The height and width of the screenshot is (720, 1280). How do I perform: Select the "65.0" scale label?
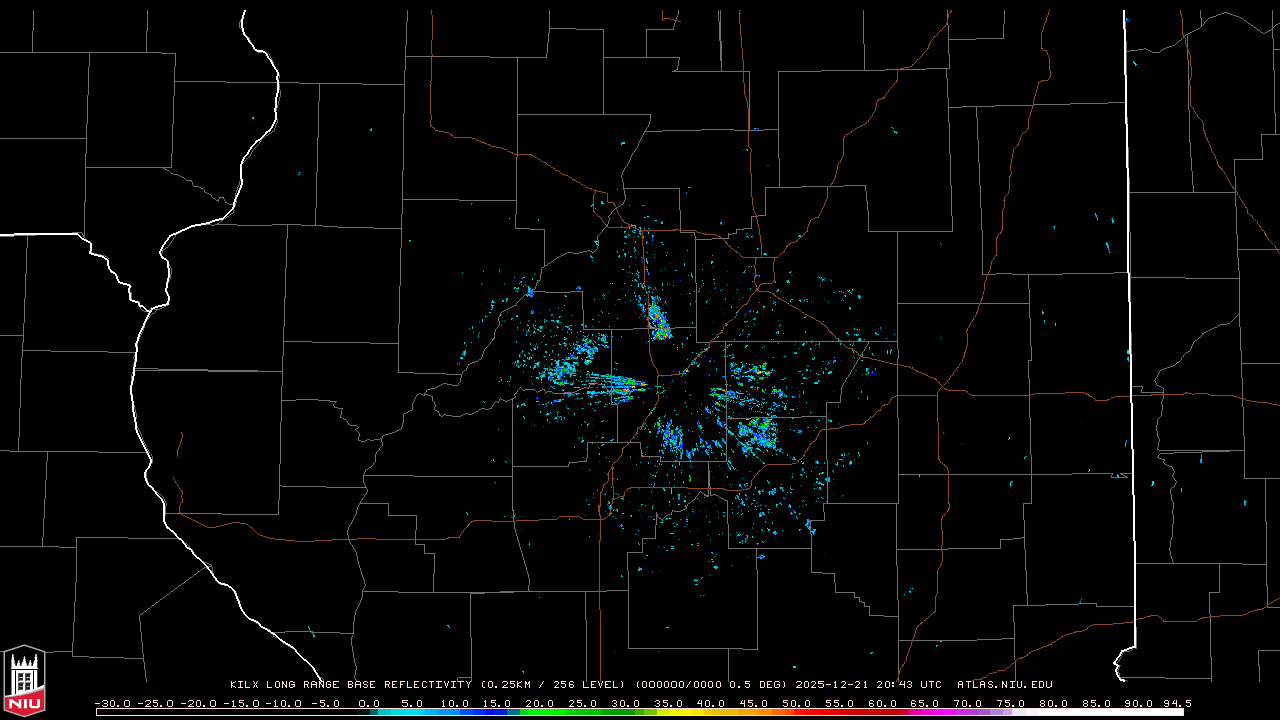[925, 703]
